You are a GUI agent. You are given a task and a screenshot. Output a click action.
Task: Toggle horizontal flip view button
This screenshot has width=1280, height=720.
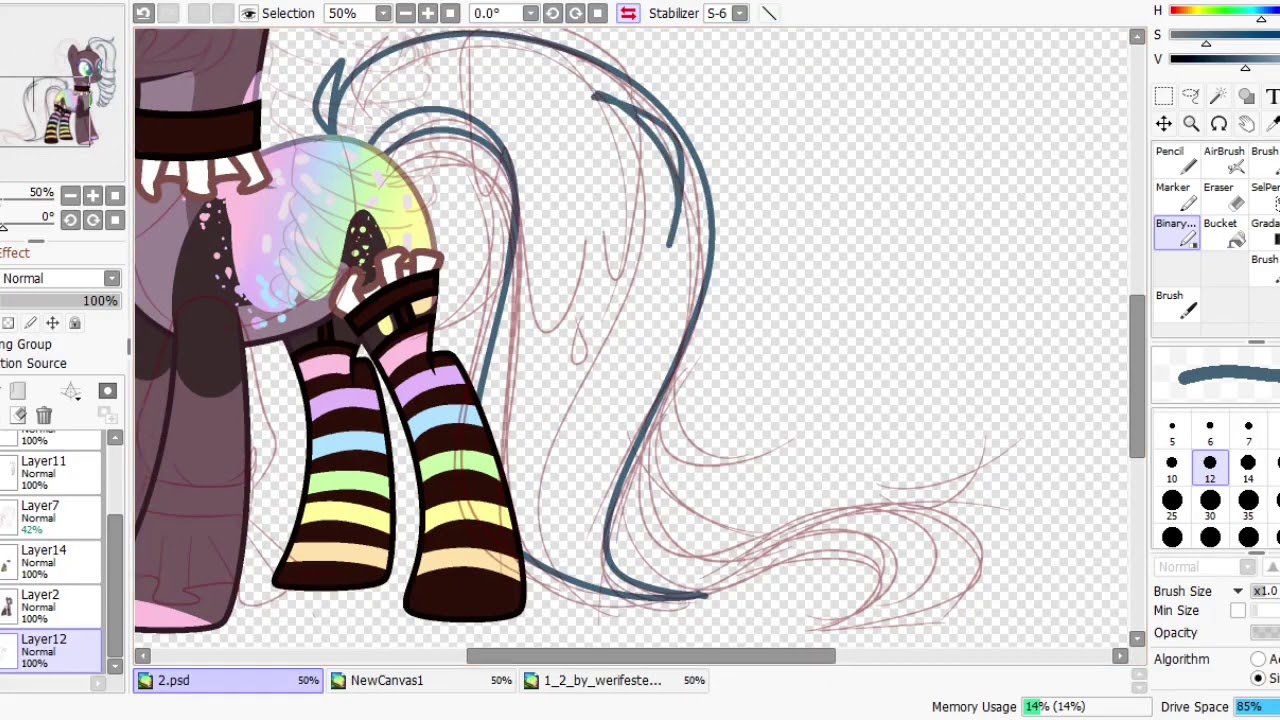(628, 13)
